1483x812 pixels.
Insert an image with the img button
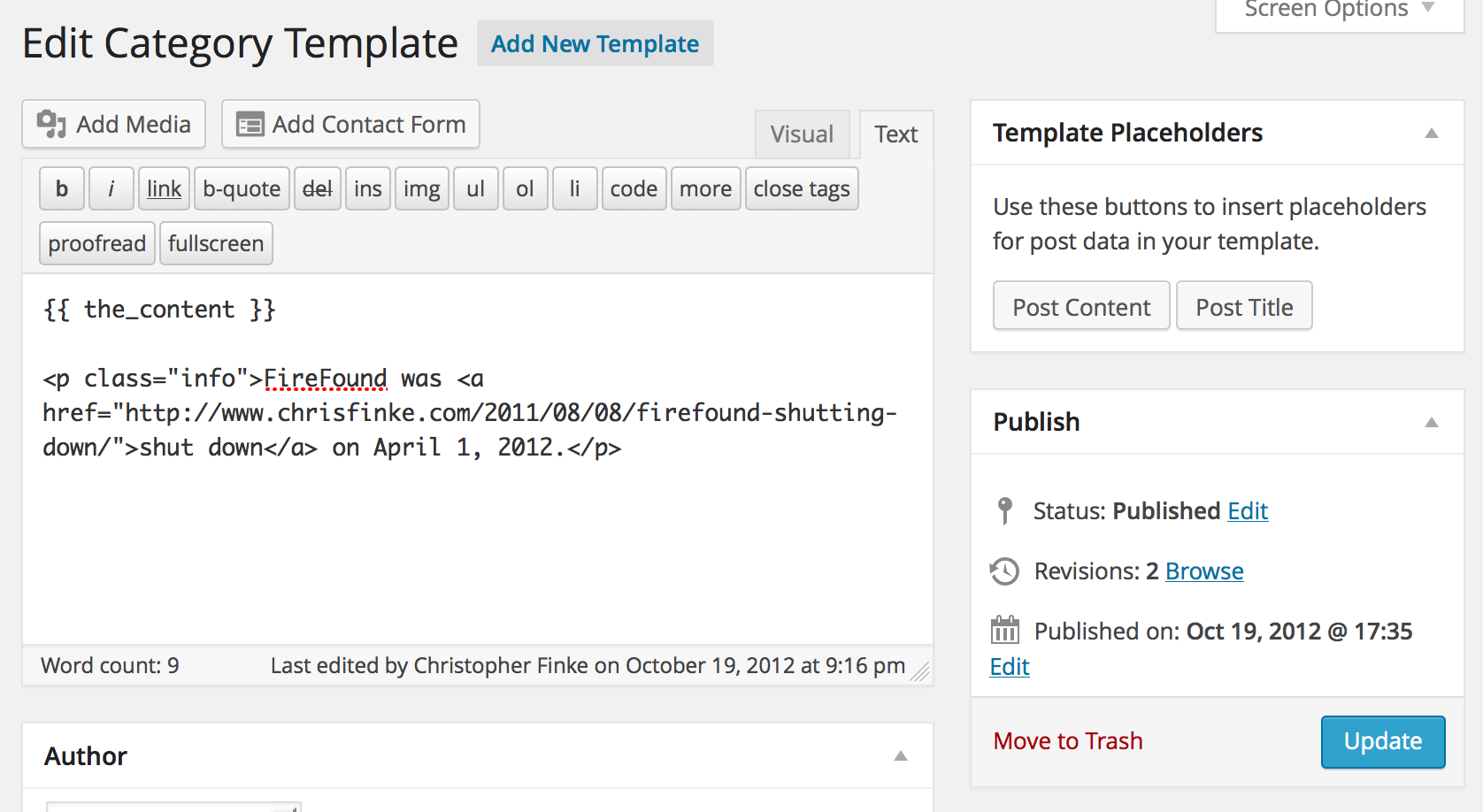tap(422, 188)
